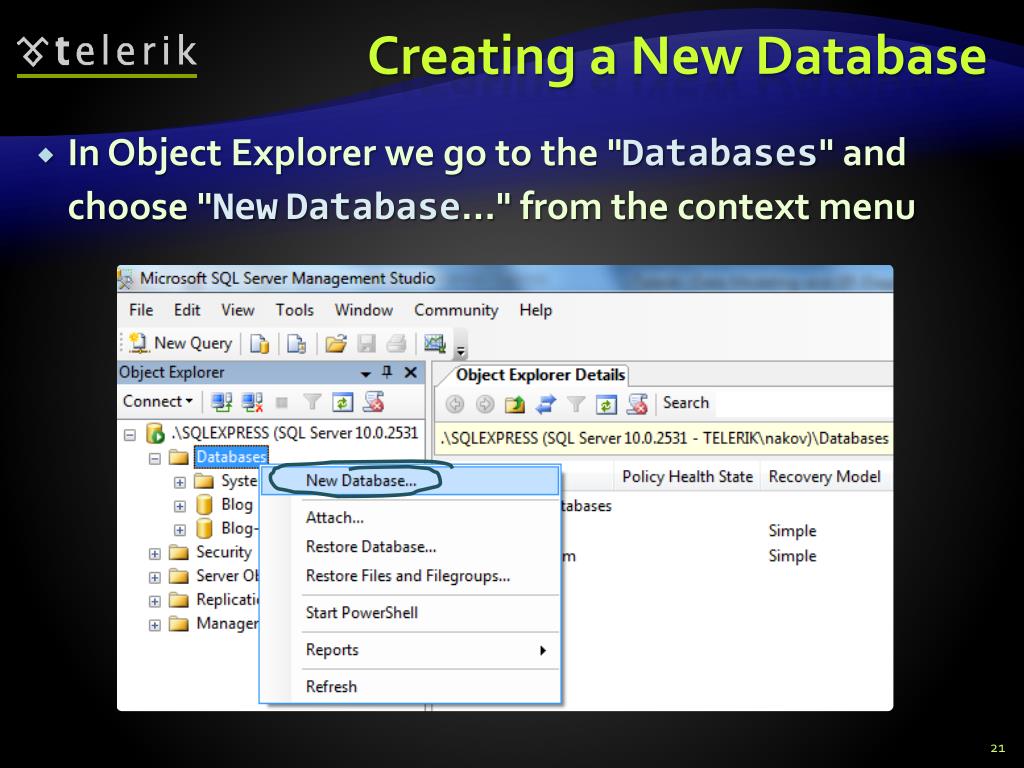Click the Refresh icon in Object Explorer toolbar

coord(342,402)
